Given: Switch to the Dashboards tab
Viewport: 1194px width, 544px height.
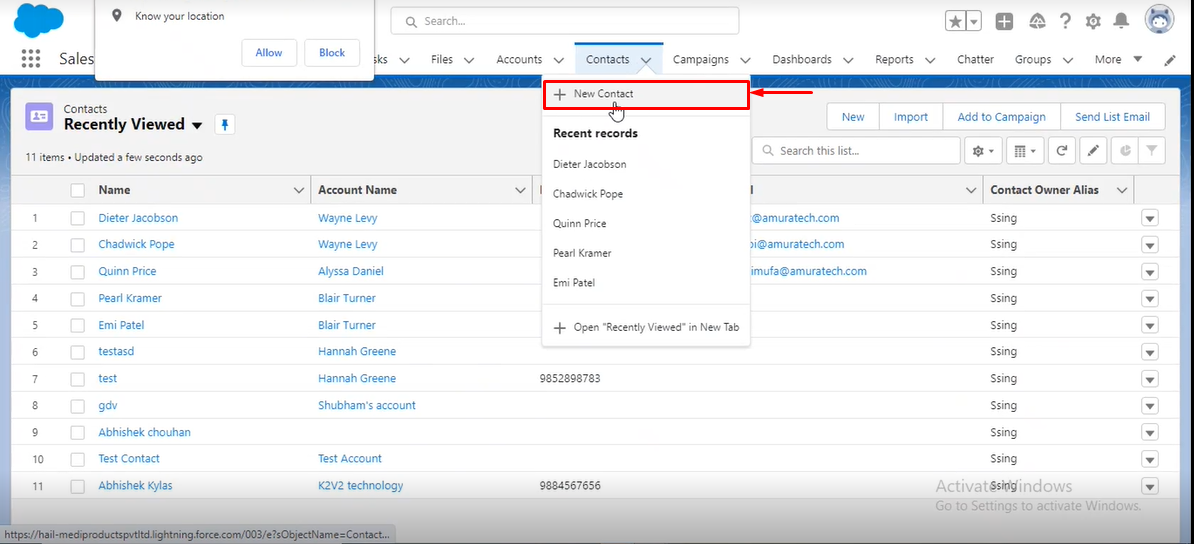Looking at the screenshot, I should tap(802, 59).
